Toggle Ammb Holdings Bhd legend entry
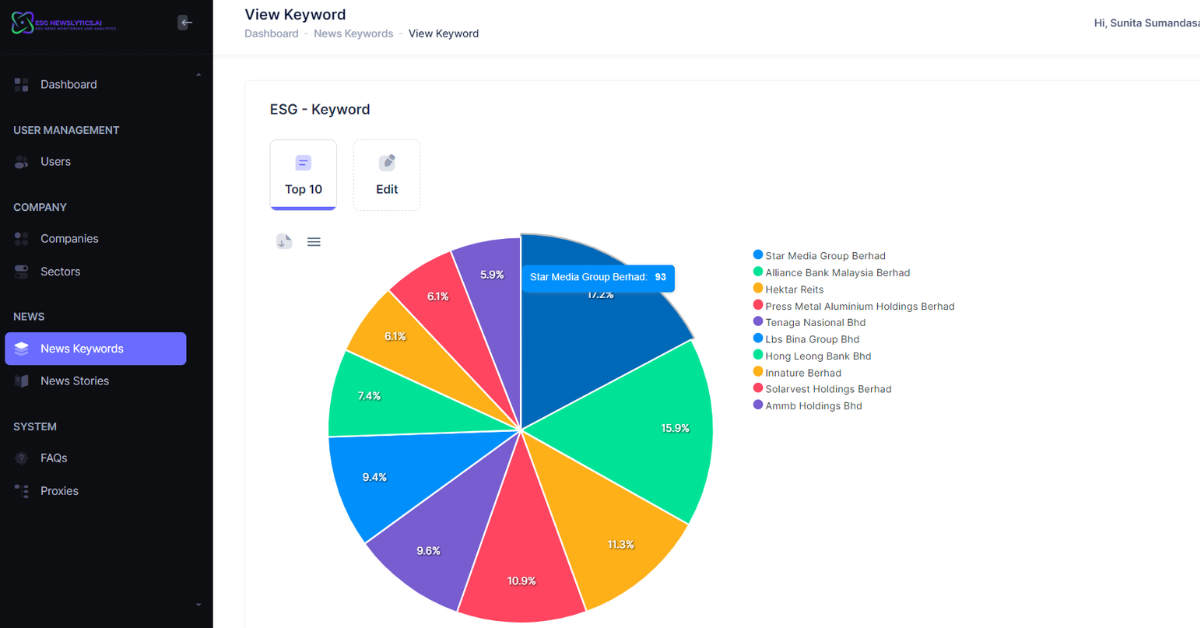 point(808,406)
